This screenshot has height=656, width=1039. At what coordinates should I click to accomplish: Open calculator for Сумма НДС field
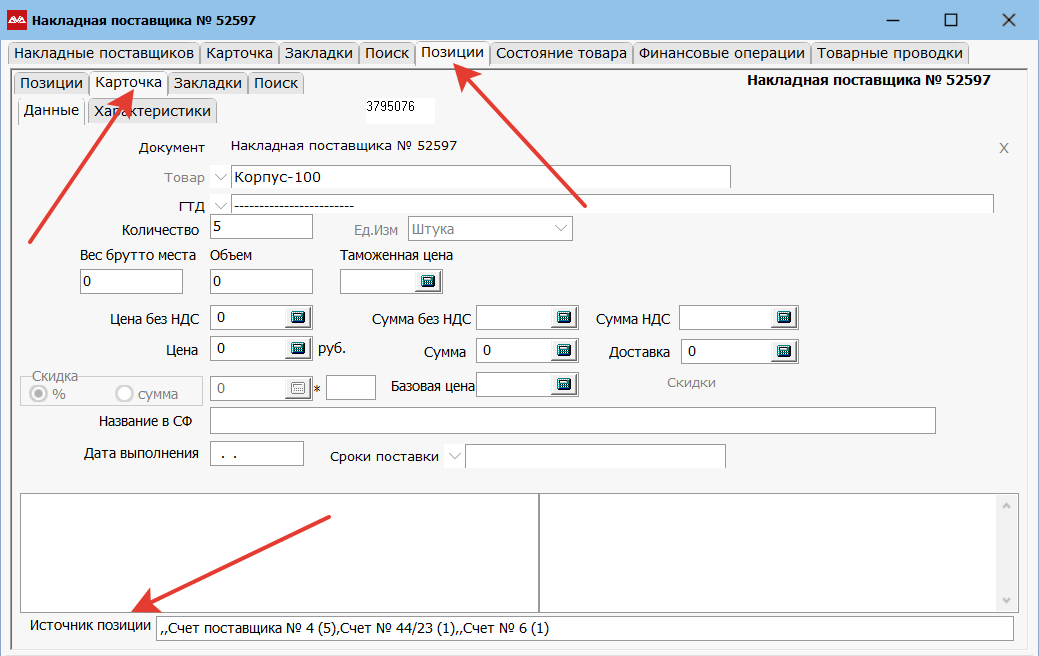click(x=784, y=318)
